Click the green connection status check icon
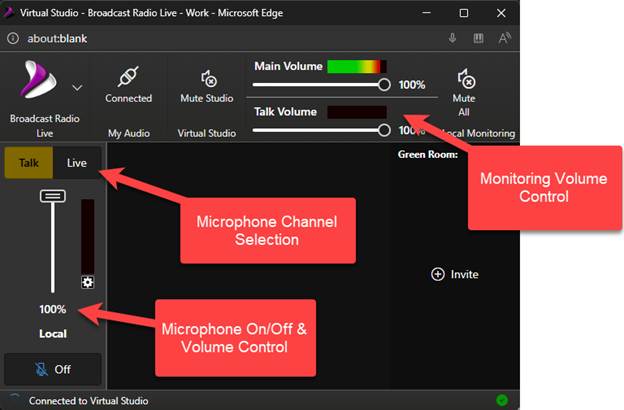This screenshot has width=624, height=410. coord(502,400)
